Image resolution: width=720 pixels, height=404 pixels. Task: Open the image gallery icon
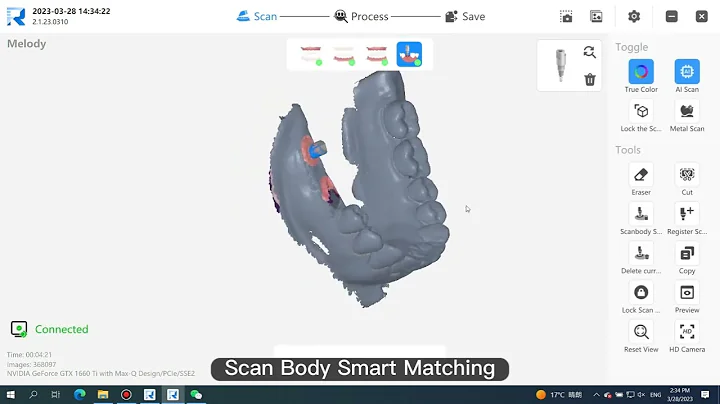[596, 17]
